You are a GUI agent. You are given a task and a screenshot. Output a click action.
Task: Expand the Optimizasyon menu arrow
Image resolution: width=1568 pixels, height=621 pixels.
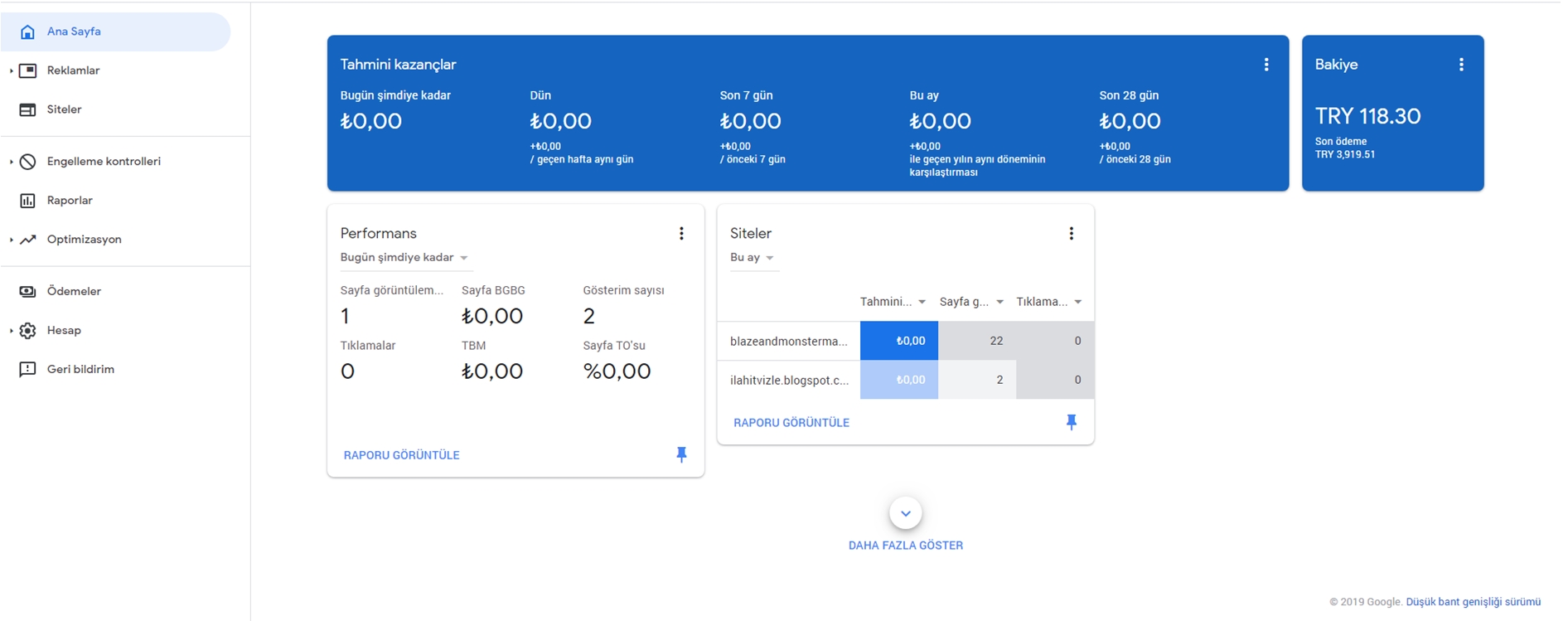[x=11, y=240]
